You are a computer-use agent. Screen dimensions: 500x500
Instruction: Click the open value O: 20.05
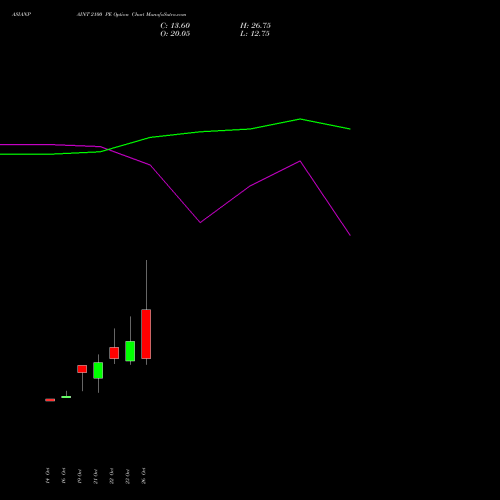pos(175,34)
